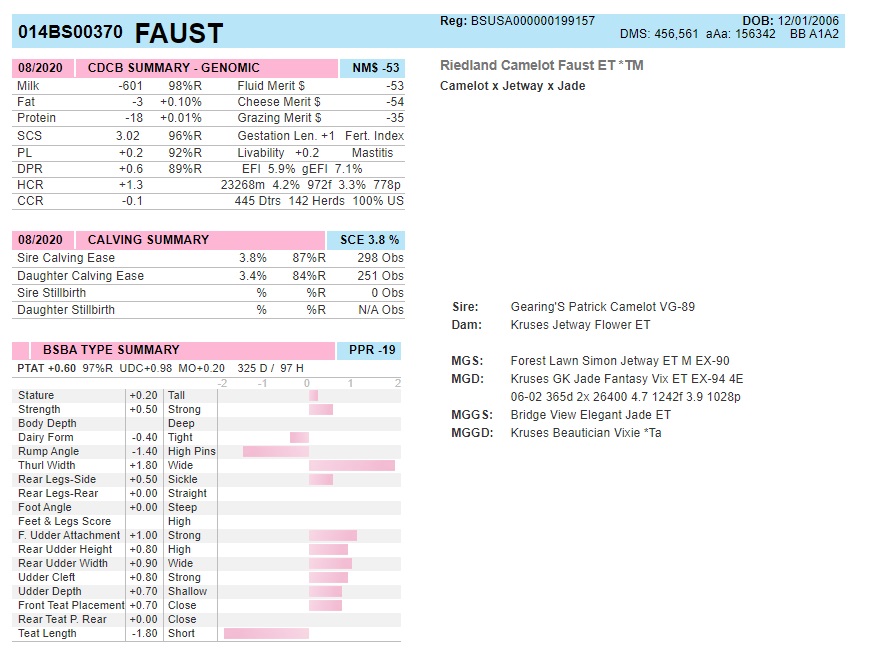The image size is (880, 661).
Task: Open MGS Forest Lawn Simon Jetway entry
Action: coord(619,361)
